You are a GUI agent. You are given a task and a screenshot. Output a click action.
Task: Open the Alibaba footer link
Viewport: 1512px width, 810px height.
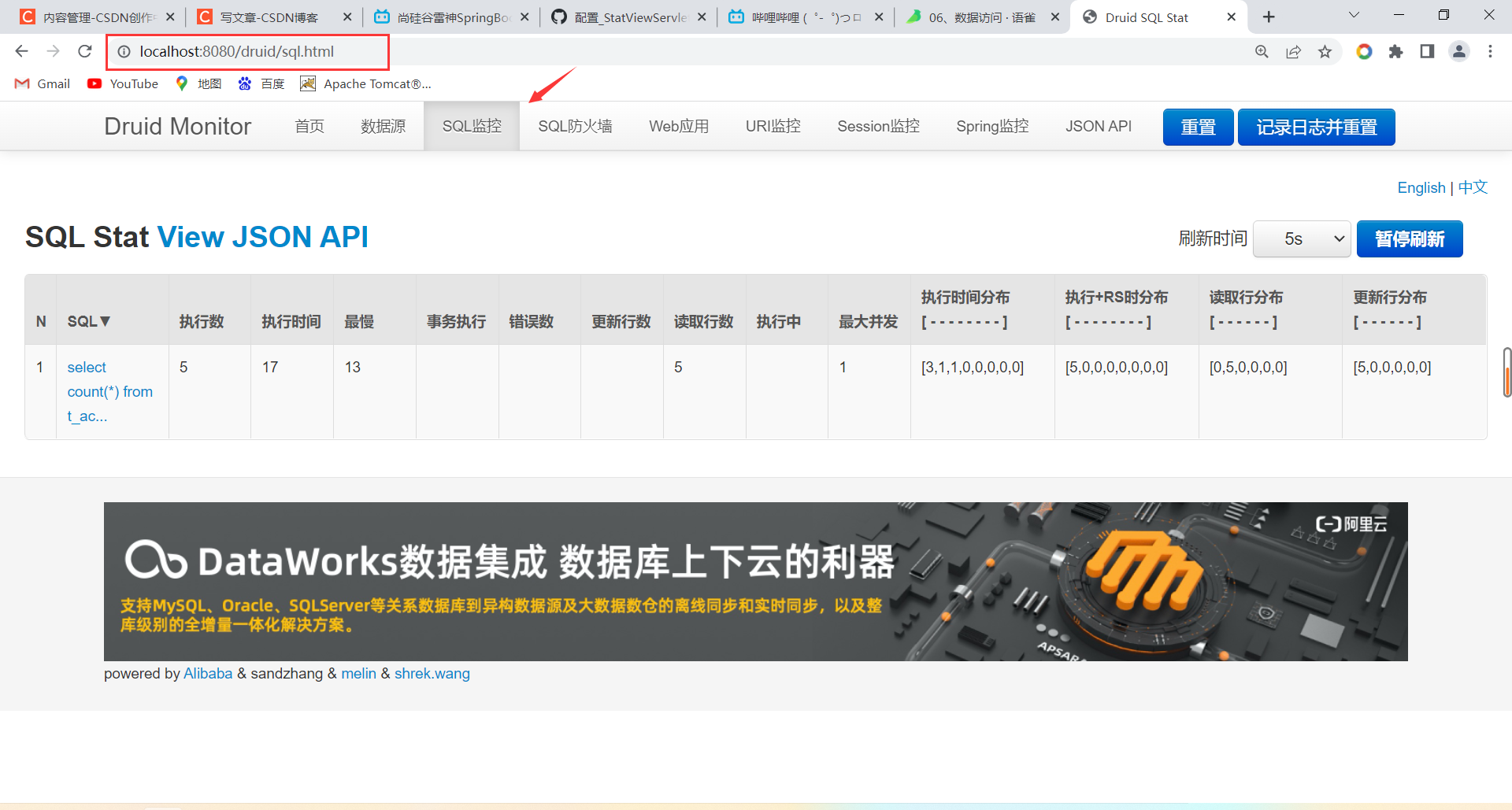pyautogui.click(x=208, y=673)
